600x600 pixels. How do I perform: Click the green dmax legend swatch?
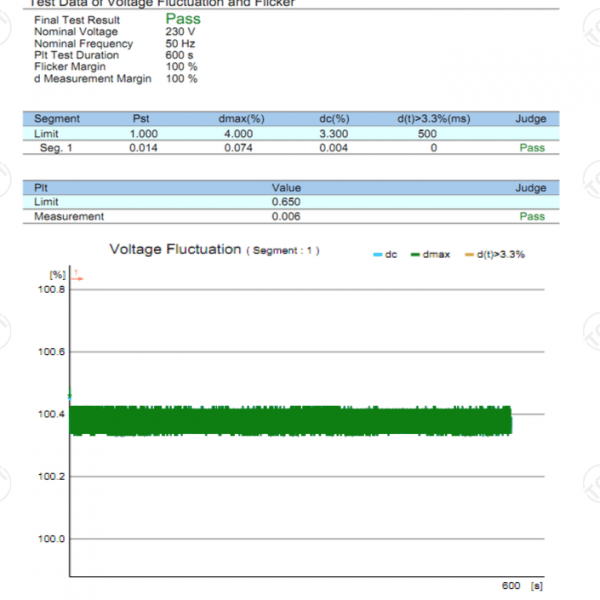tap(415, 255)
